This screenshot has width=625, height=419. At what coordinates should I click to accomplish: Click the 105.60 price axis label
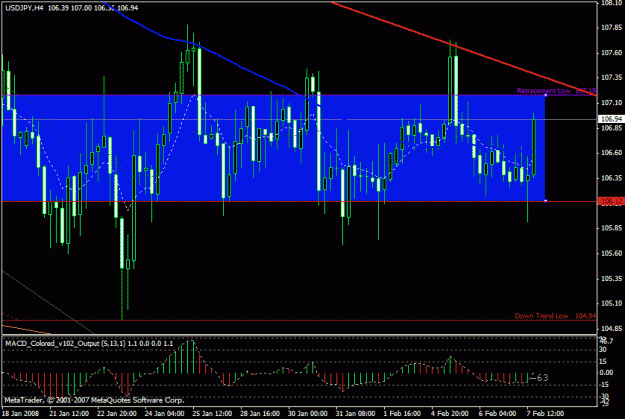(611, 253)
